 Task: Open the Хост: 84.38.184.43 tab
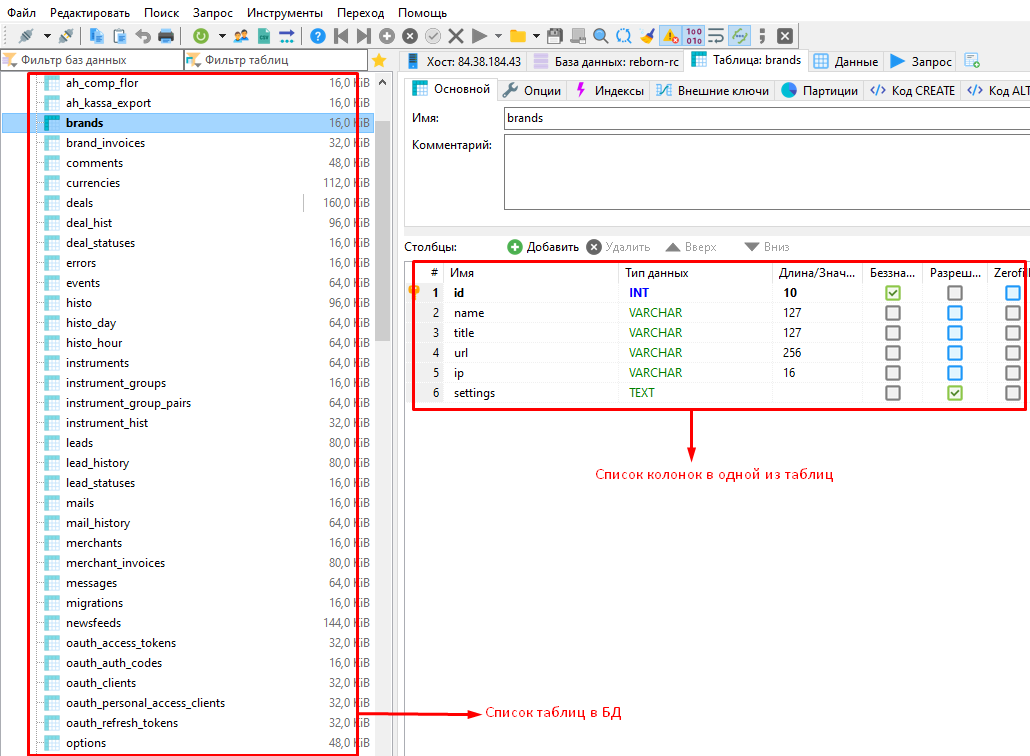point(464,62)
